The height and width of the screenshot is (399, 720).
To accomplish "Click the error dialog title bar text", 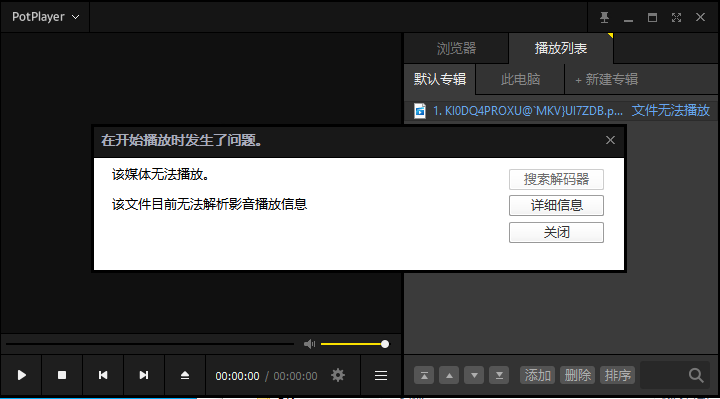I will (x=182, y=140).
